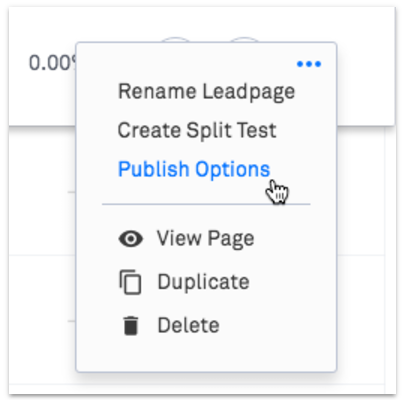Click the left partially hidden circle above menu

pyautogui.click(x=176, y=40)
